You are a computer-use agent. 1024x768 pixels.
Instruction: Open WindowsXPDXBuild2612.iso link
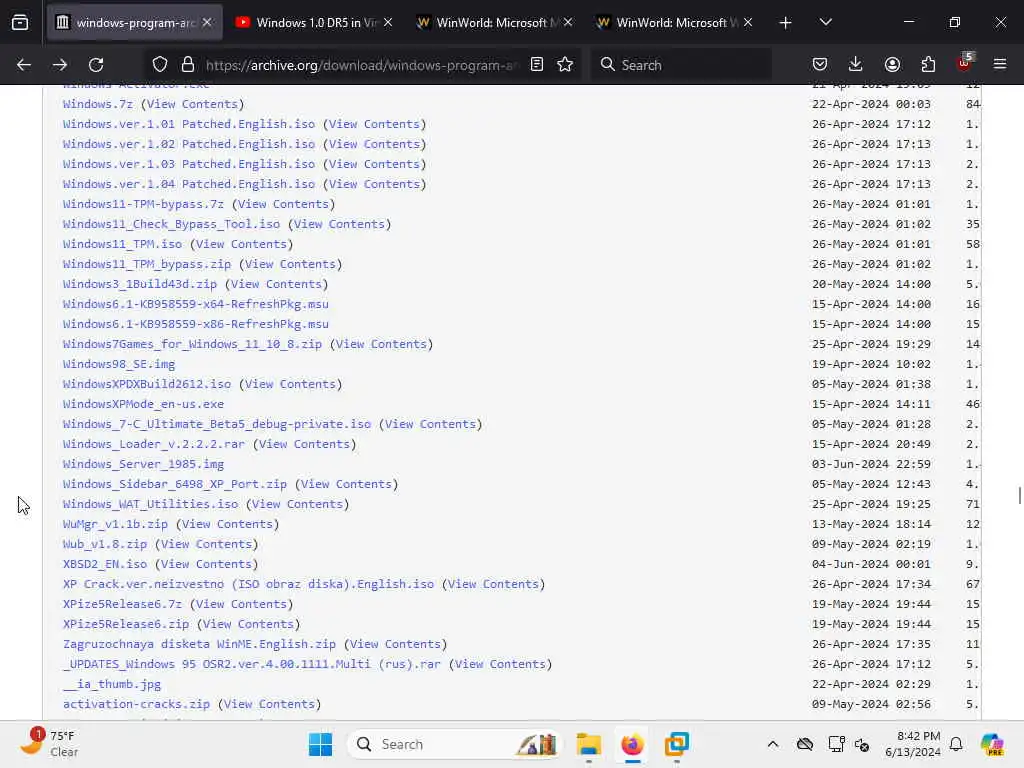pyautogui.click(x=147, y=384)
